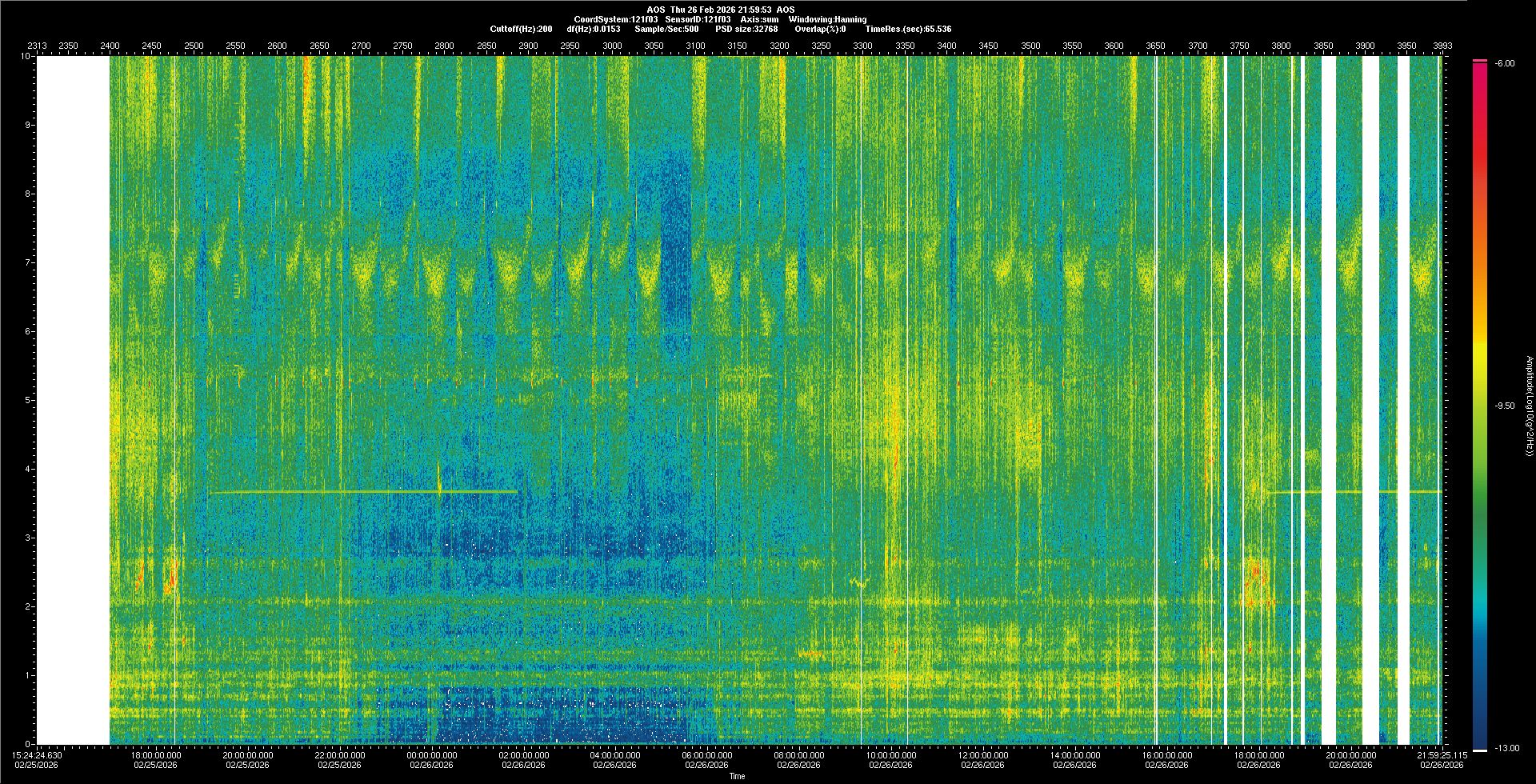This screenshot has height=784, width=1536.
Task: Select the 3000 tick on top axis
Action: (612, 46)
